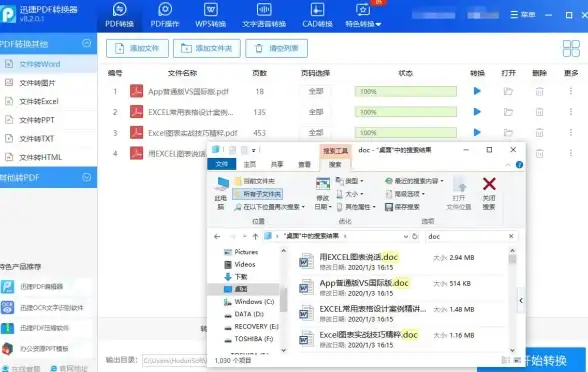The height and width of the screenshot is (372, 588).
Task: Open 最近的搜索内容 dropdown
Action: tap(414, 181)
